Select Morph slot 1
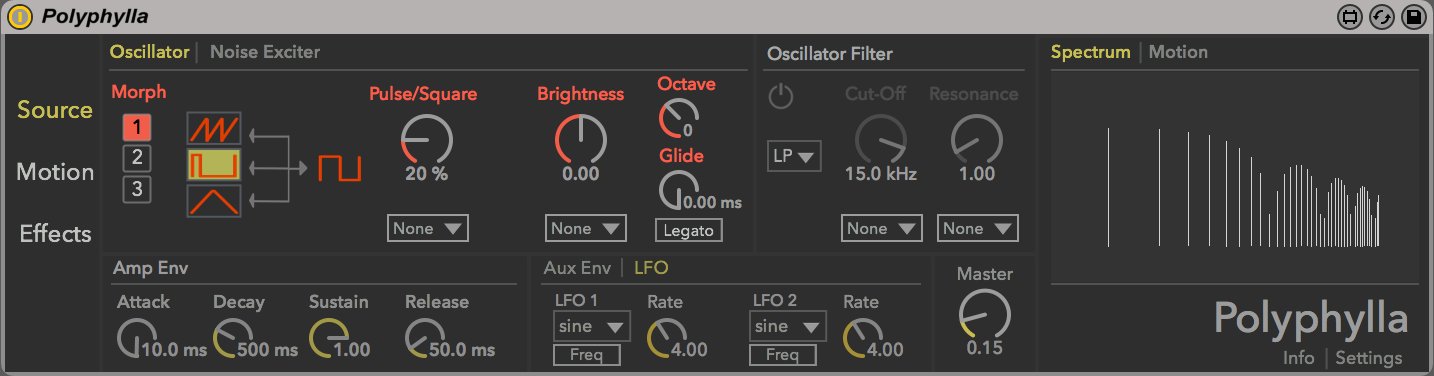The height and width of the screenshot is (376, 1434). coord(137,127)
